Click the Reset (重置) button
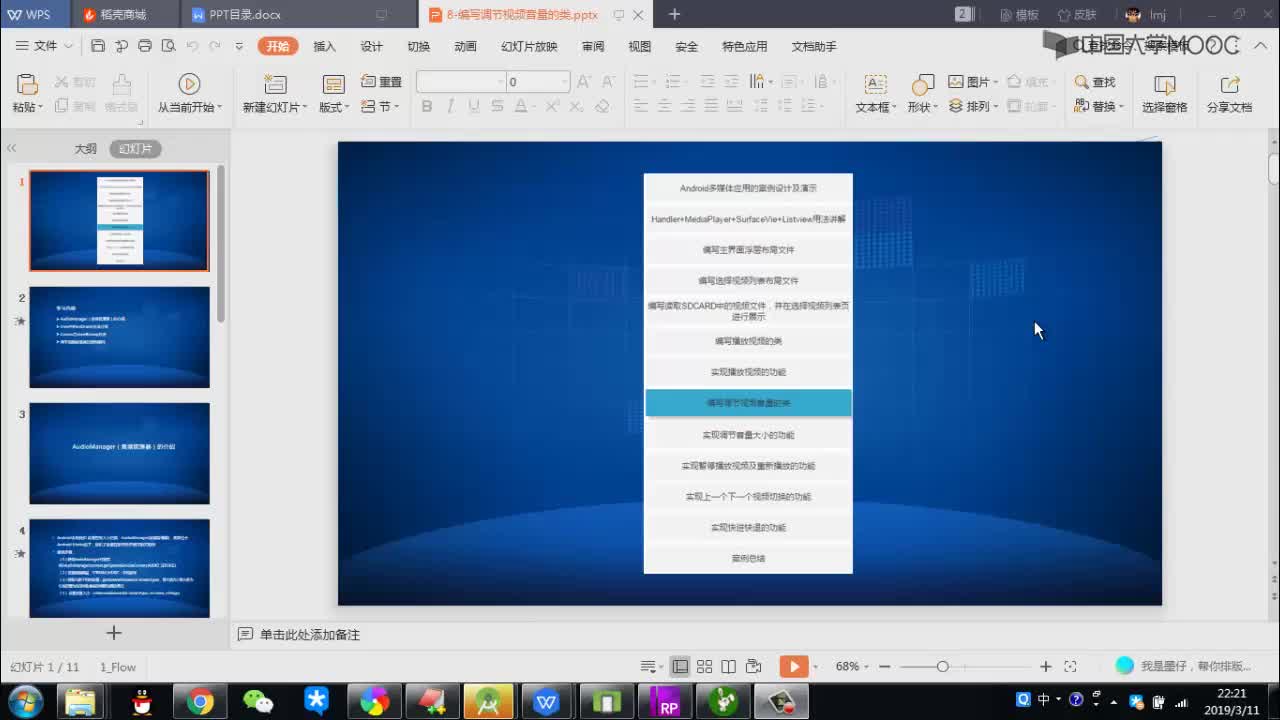Screen dimensions: 1280x720 (x=382, y=82)
